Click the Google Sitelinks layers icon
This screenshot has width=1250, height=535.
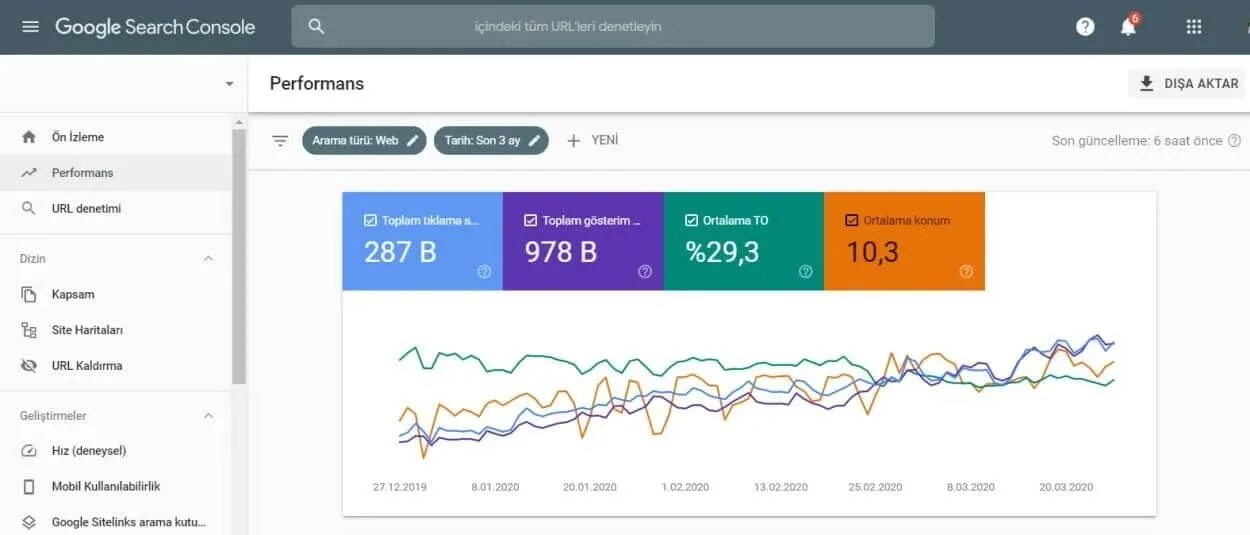point(29,522)
